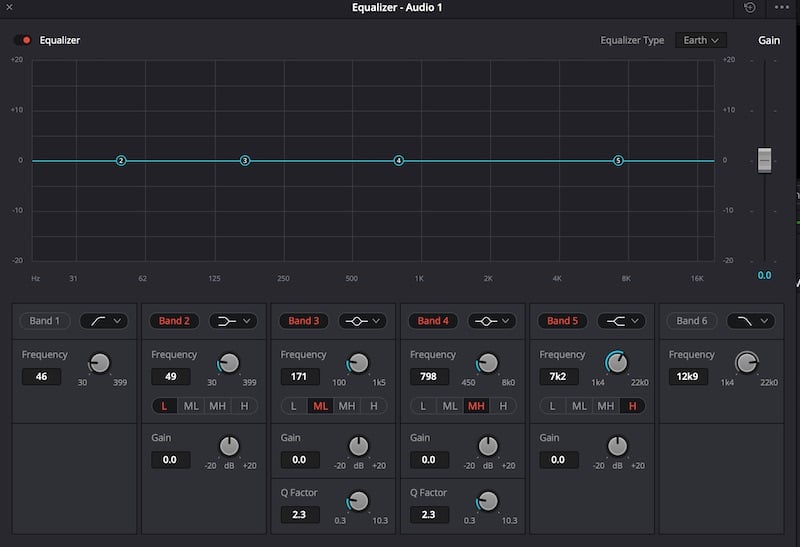Open the Equalizer Type dropdown
This screenshot has height=547, width=800.
click(x=700, y=41)
